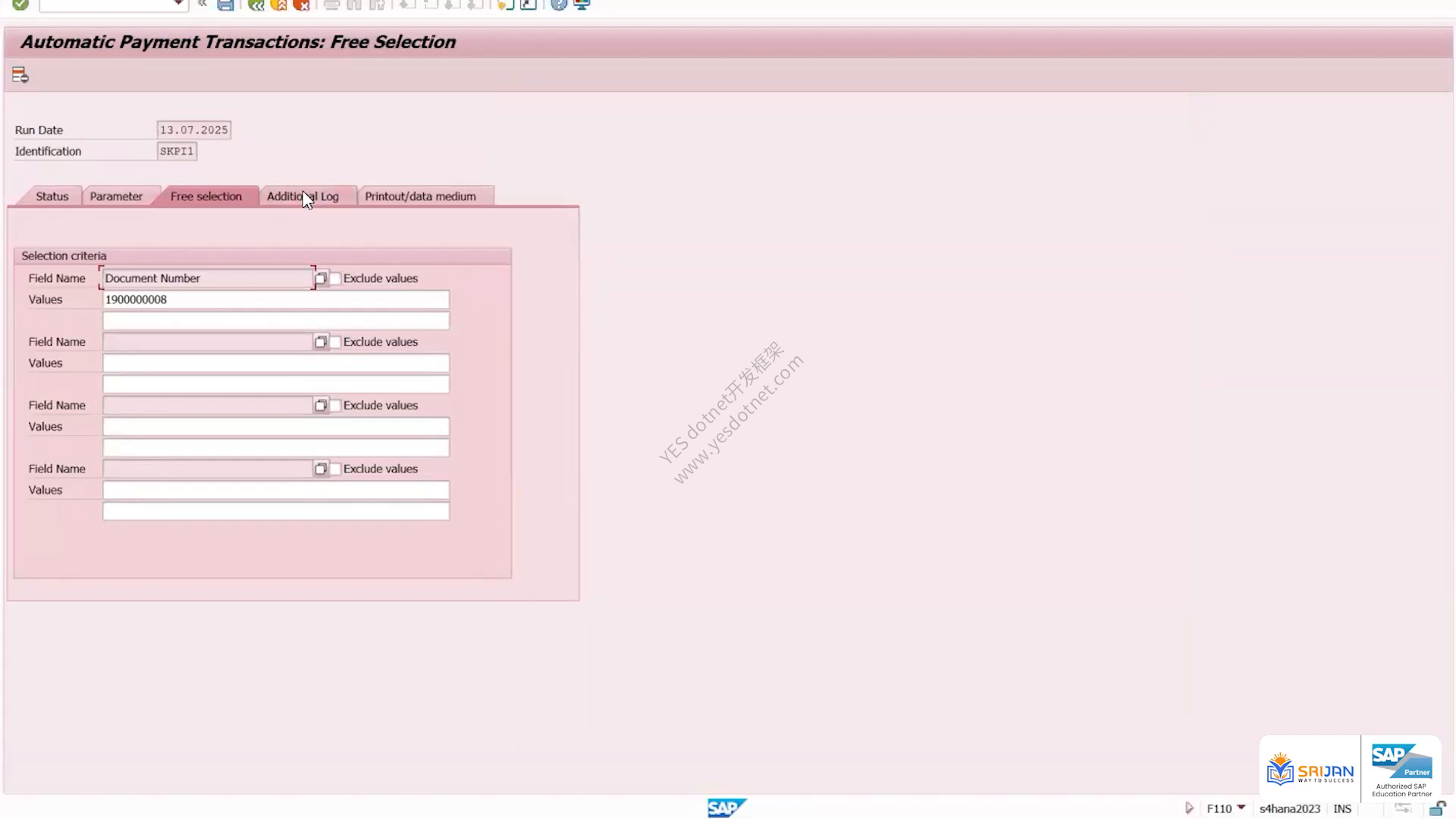
Task: Open the Printout/data medium tab
Action: tap(421, 196)
